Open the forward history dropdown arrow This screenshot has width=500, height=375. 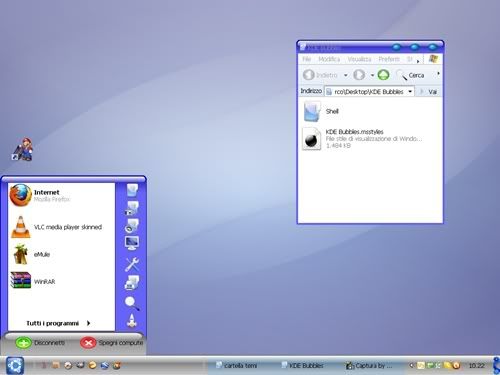pos(372,75)
